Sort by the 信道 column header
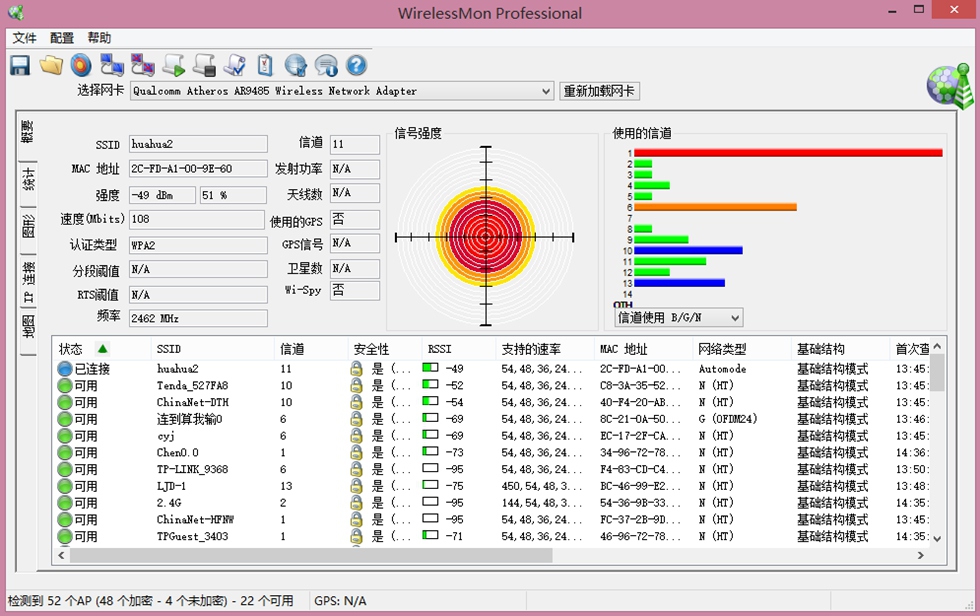Screen dimensions: 980x616 [x=311, y=349]
